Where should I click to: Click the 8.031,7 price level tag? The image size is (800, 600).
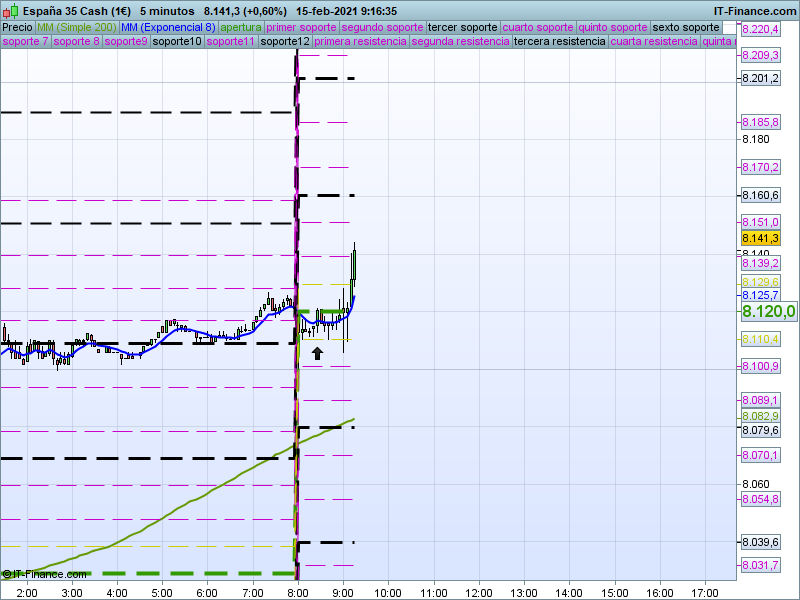coord(760,565)
